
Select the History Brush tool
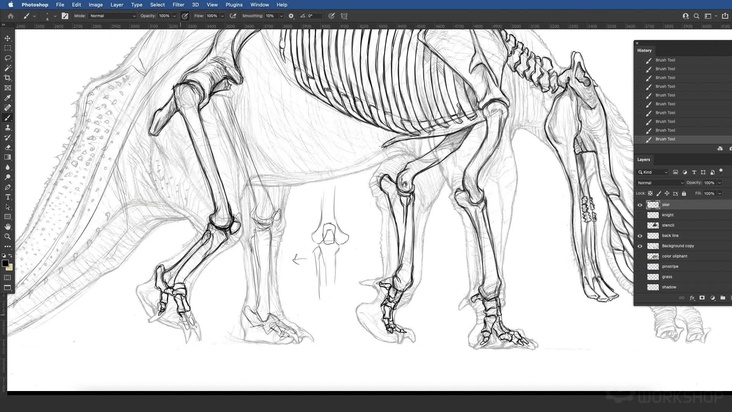tap(7, 138)
